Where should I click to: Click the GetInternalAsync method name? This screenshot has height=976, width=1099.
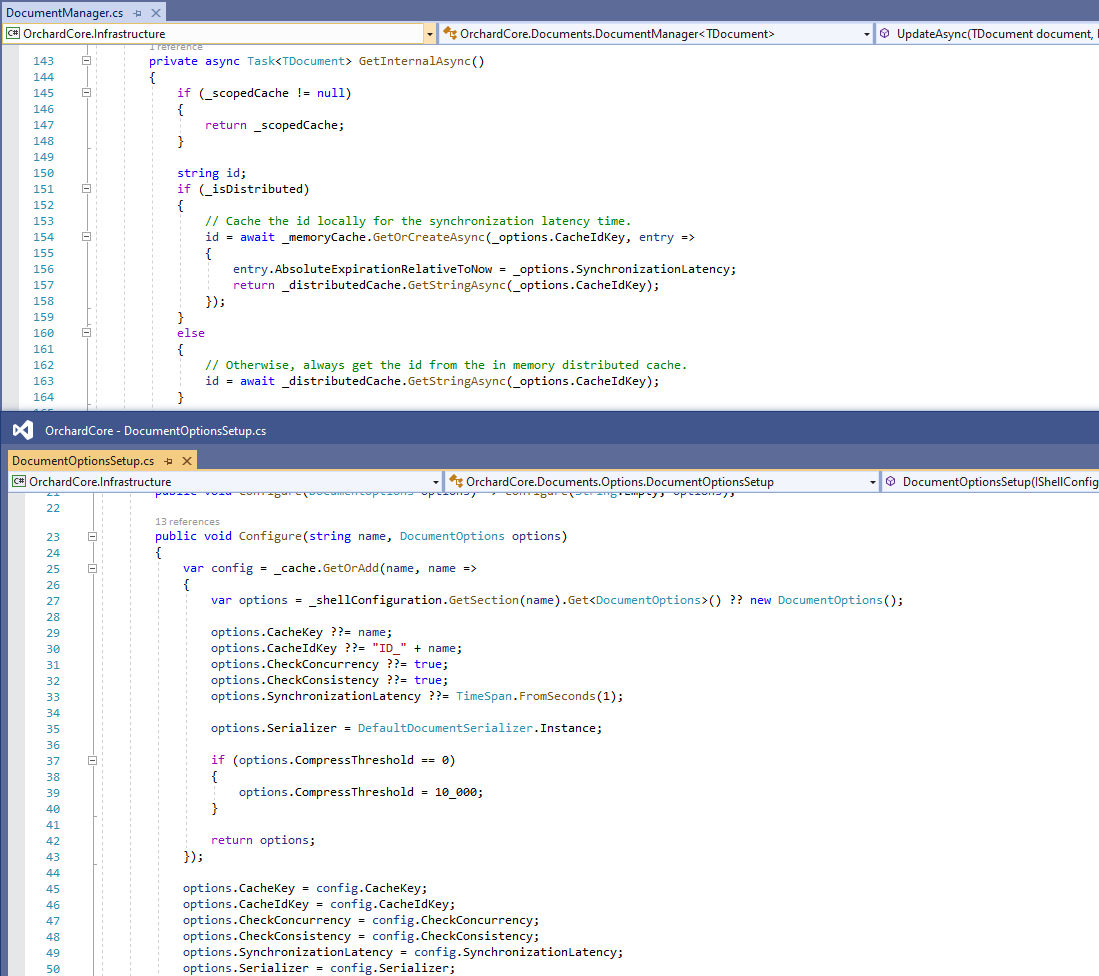pyautogui.click(x=414, y=61)
